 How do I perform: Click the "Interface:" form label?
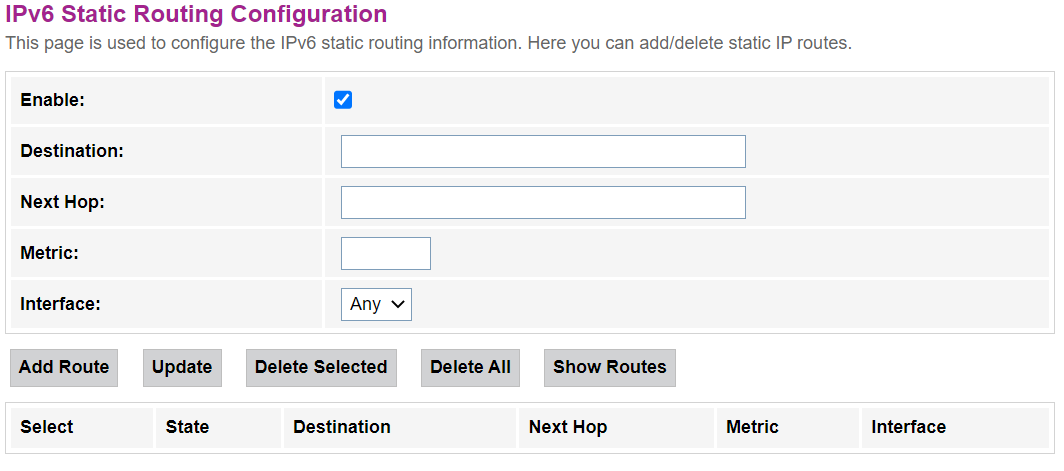click(x=60, y=304)
